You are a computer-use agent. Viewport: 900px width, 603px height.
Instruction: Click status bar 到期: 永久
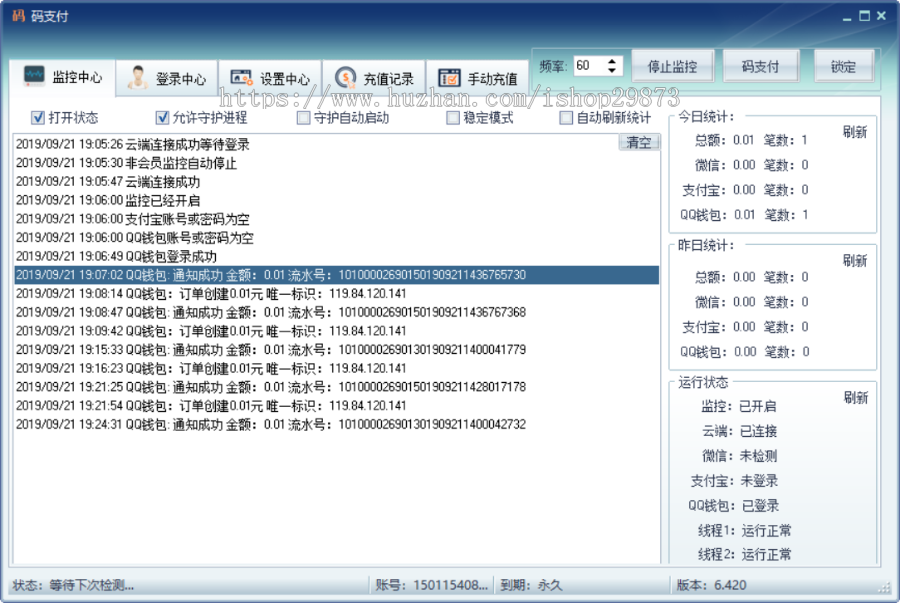(531, 585)
